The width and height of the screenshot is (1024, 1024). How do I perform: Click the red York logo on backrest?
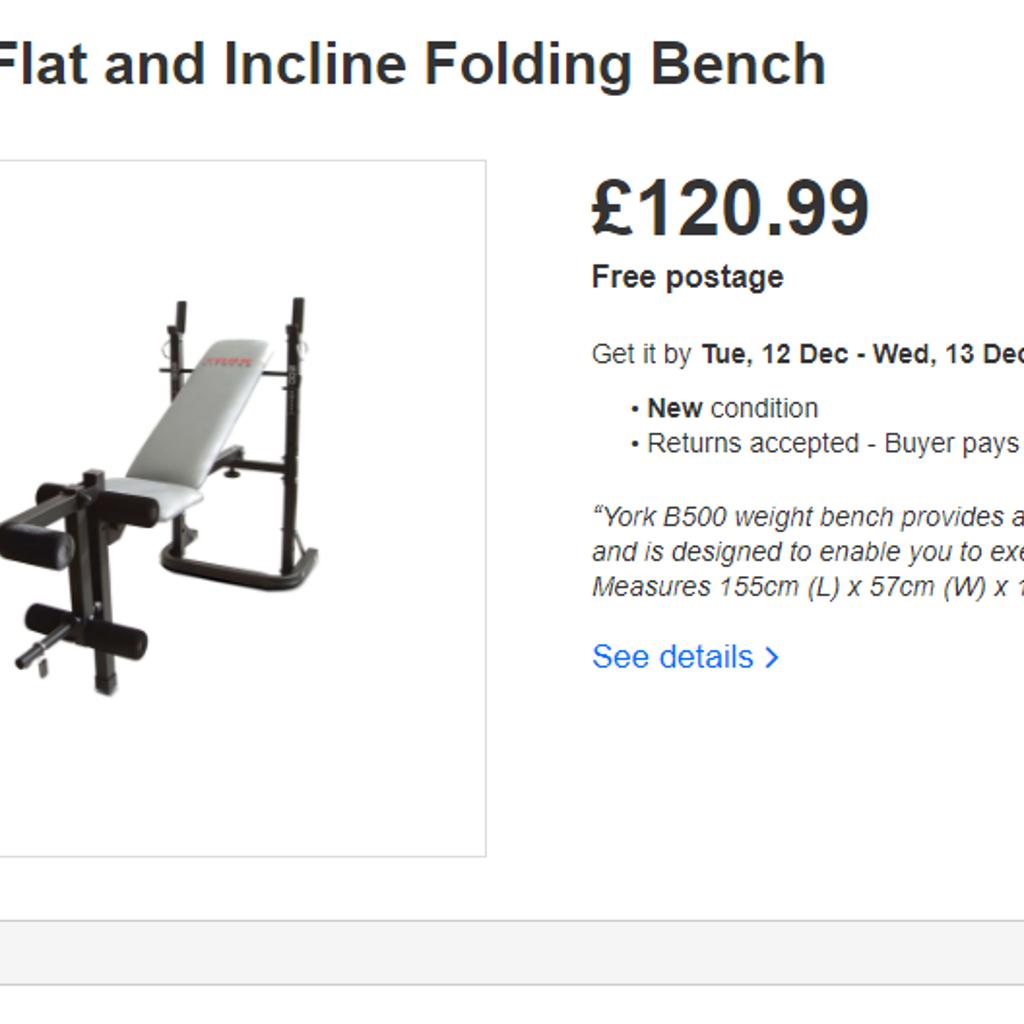(x=229, y=360)
